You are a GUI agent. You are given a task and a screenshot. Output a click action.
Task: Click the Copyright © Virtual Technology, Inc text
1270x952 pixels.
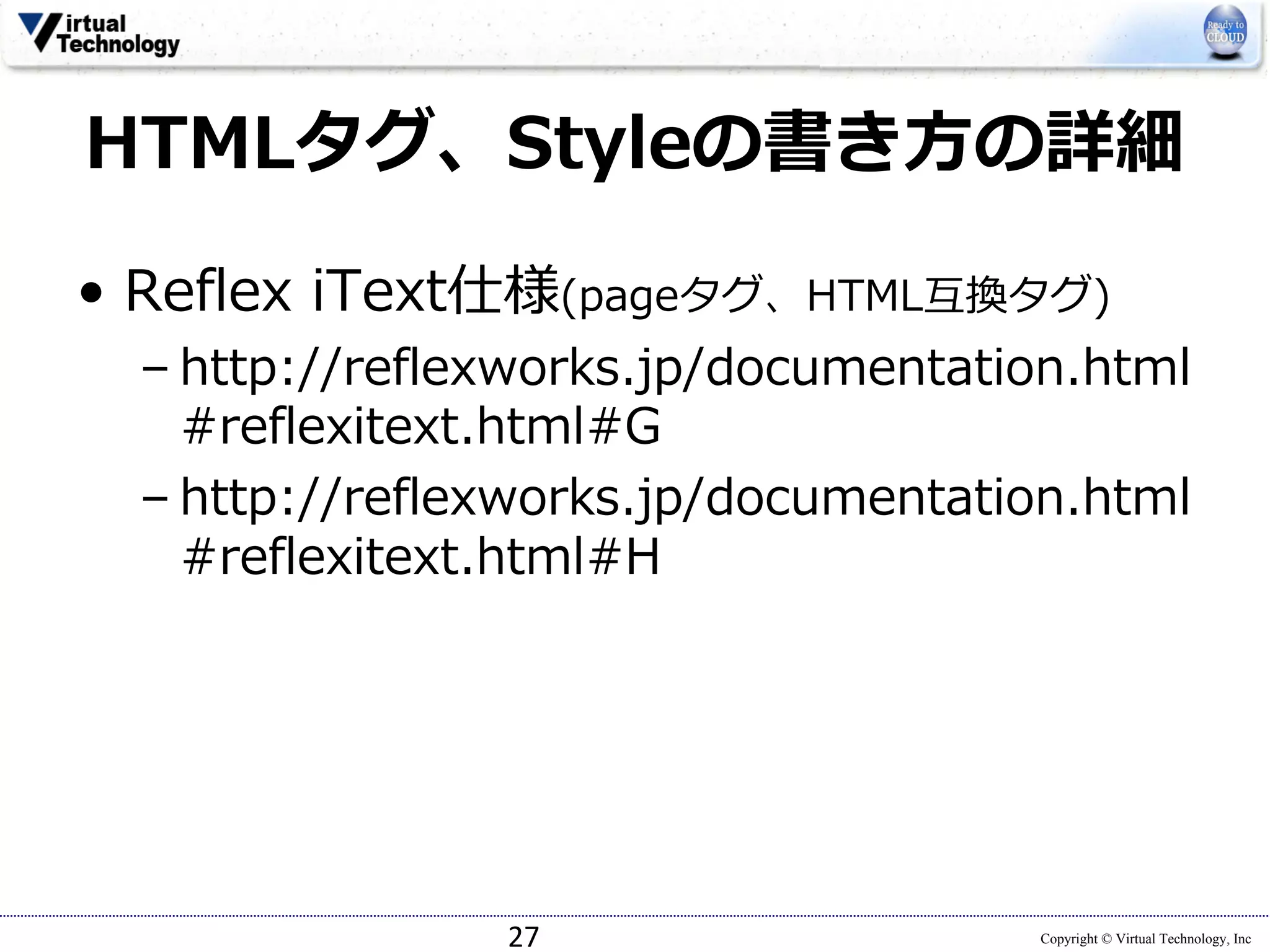1145,939
